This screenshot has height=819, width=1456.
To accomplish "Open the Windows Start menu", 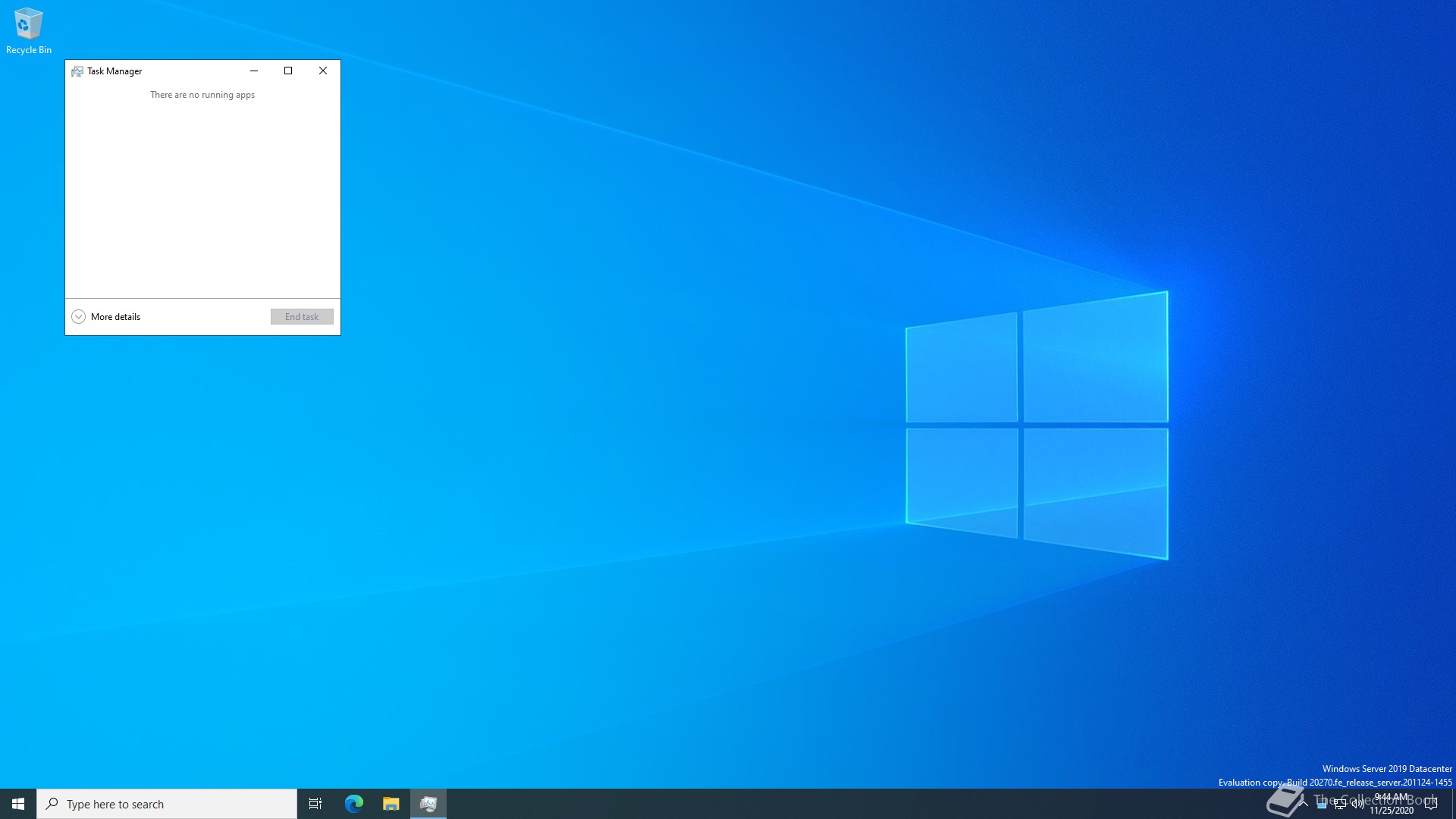I will (18, 804).
